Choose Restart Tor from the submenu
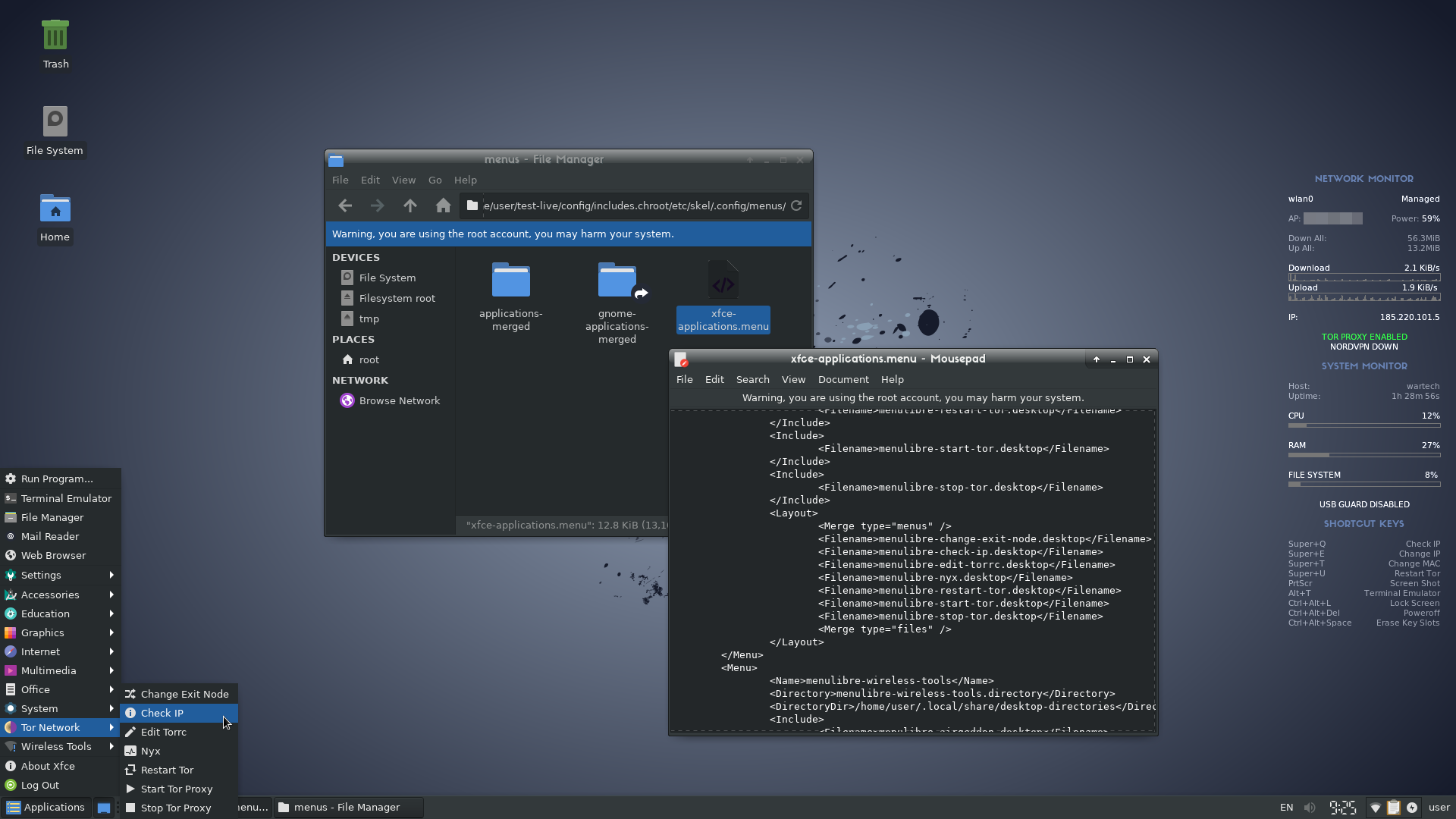Viewport: 1456px width, 819px height. point(167,770)
